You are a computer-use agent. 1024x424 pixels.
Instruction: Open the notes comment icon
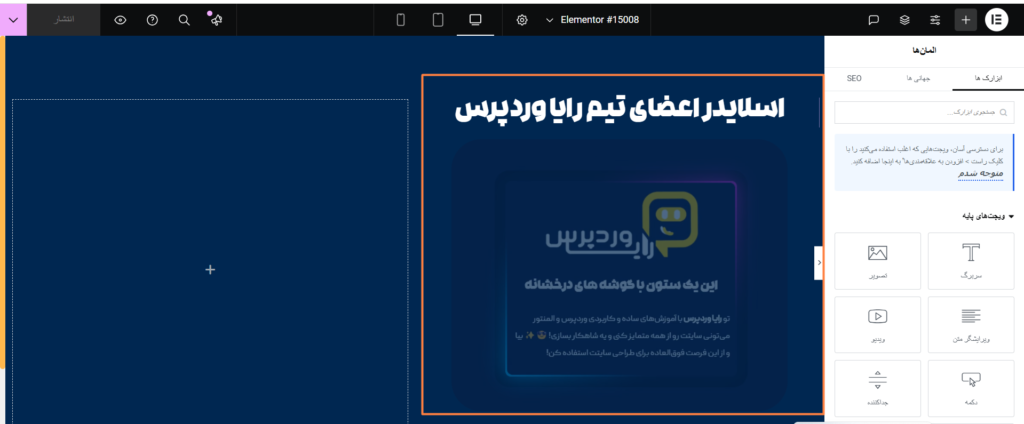[873, 19]
